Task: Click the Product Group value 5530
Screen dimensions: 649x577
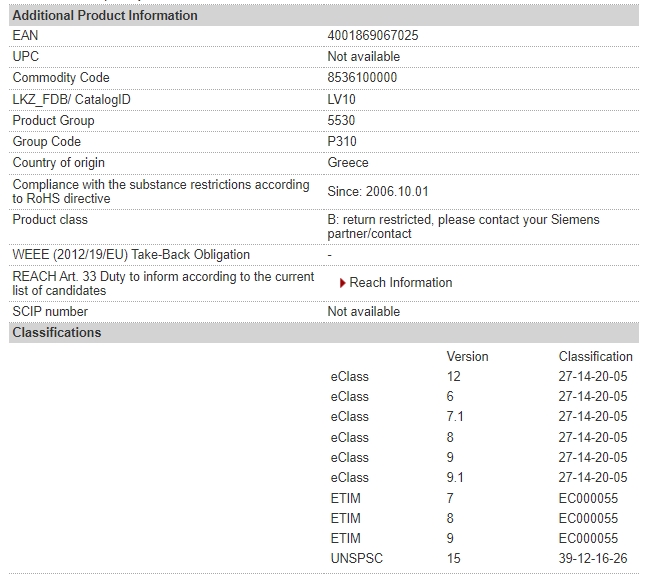Action: pos(341,120)
